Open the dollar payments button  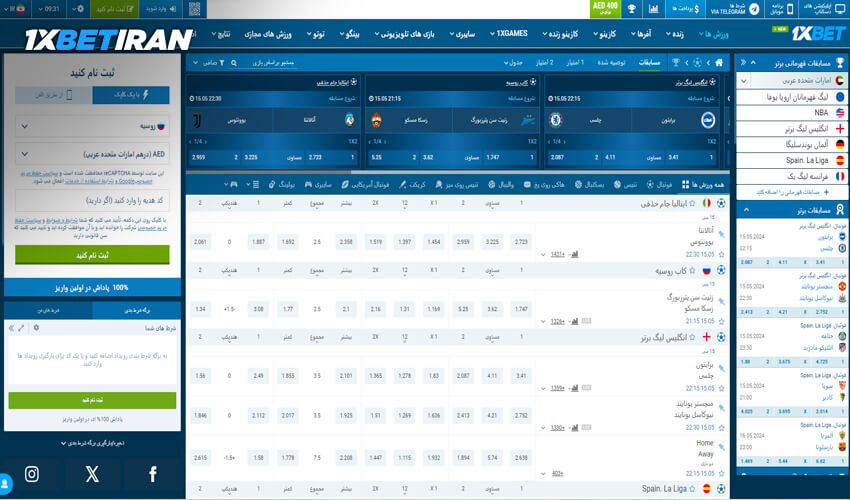685,9
